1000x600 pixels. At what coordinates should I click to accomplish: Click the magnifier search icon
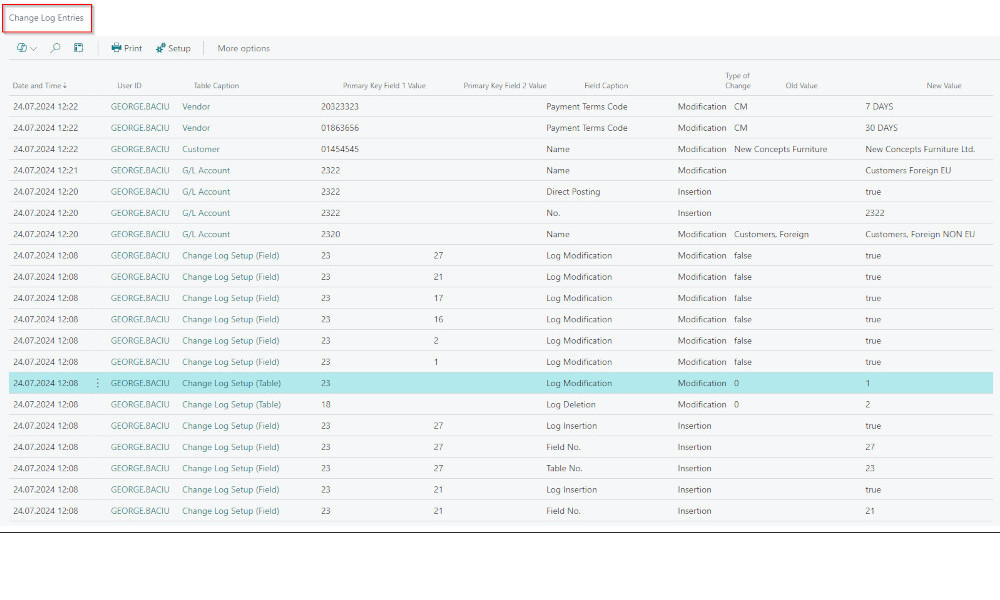[x=55, y=48]
